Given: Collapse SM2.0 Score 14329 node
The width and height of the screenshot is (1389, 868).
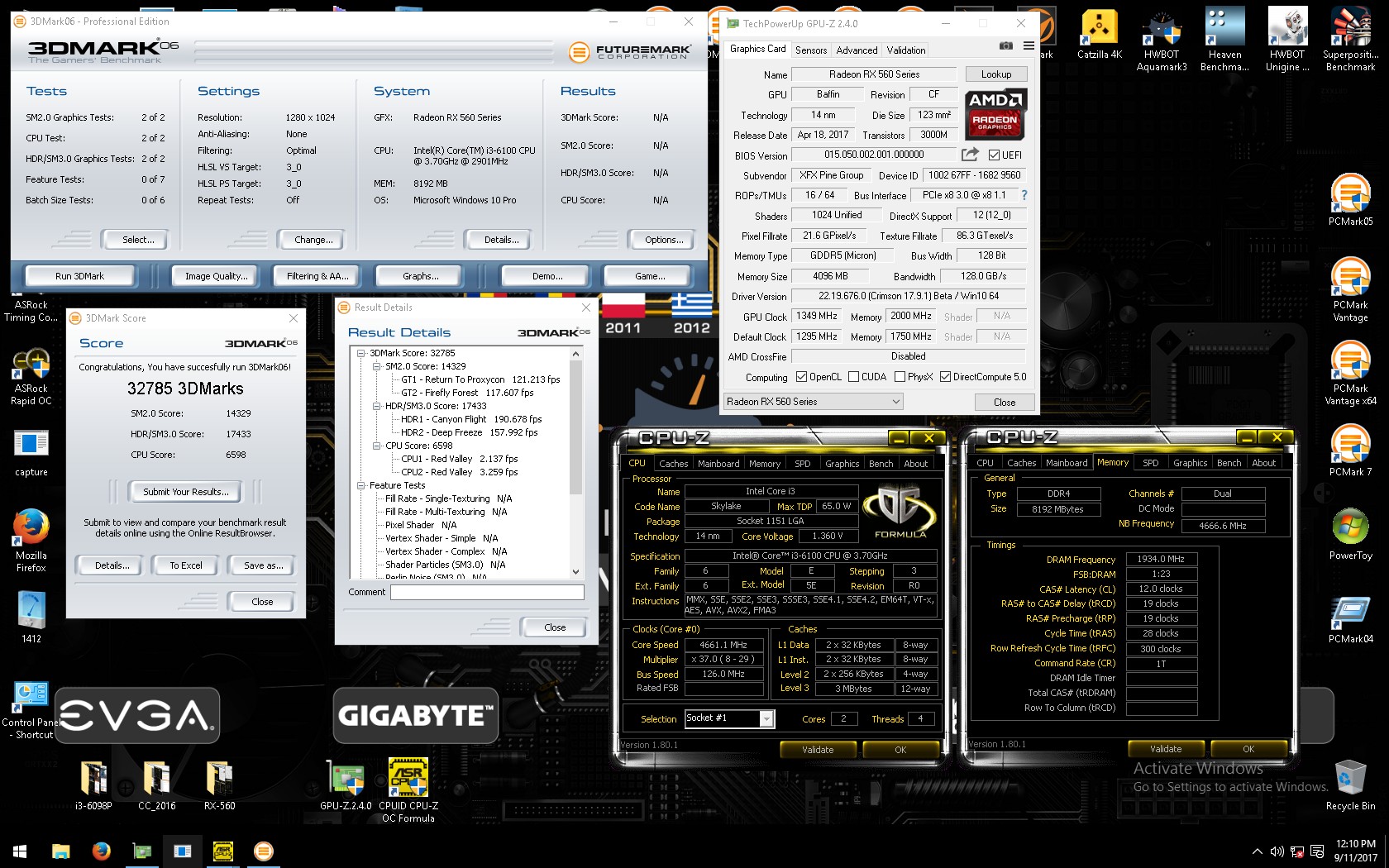Looking at the screenshot, I should pos(376,366).
